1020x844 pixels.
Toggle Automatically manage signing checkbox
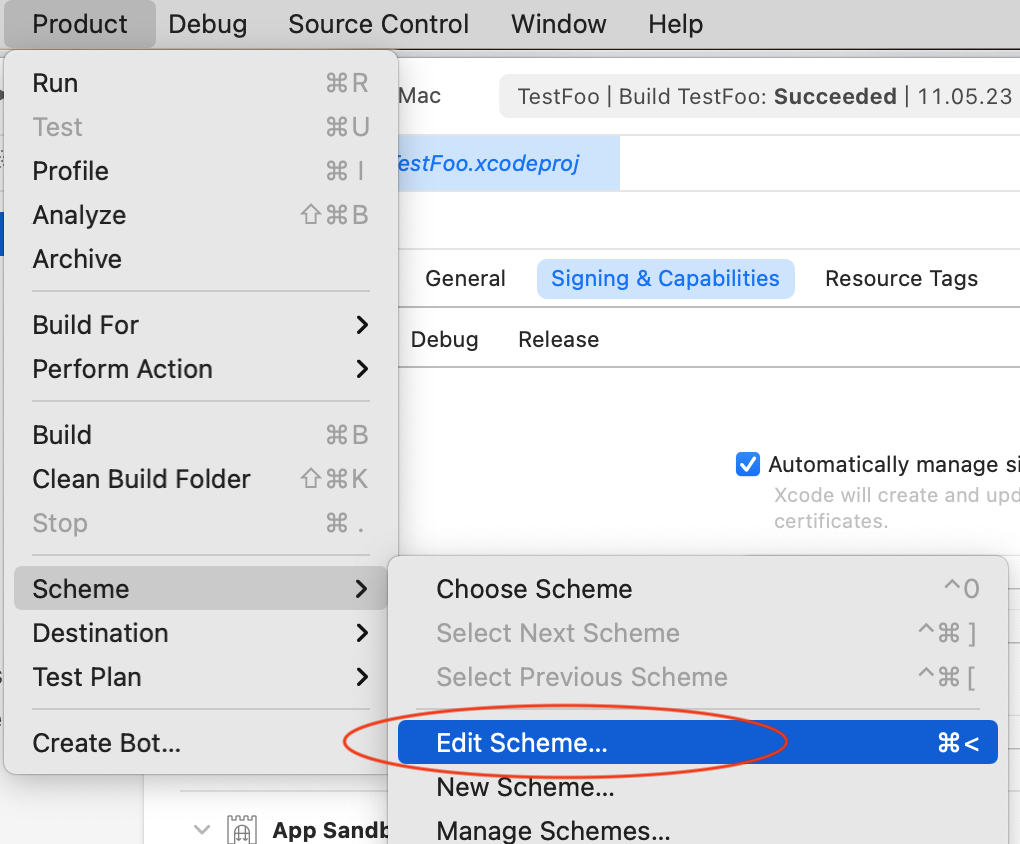coord(747,464)
